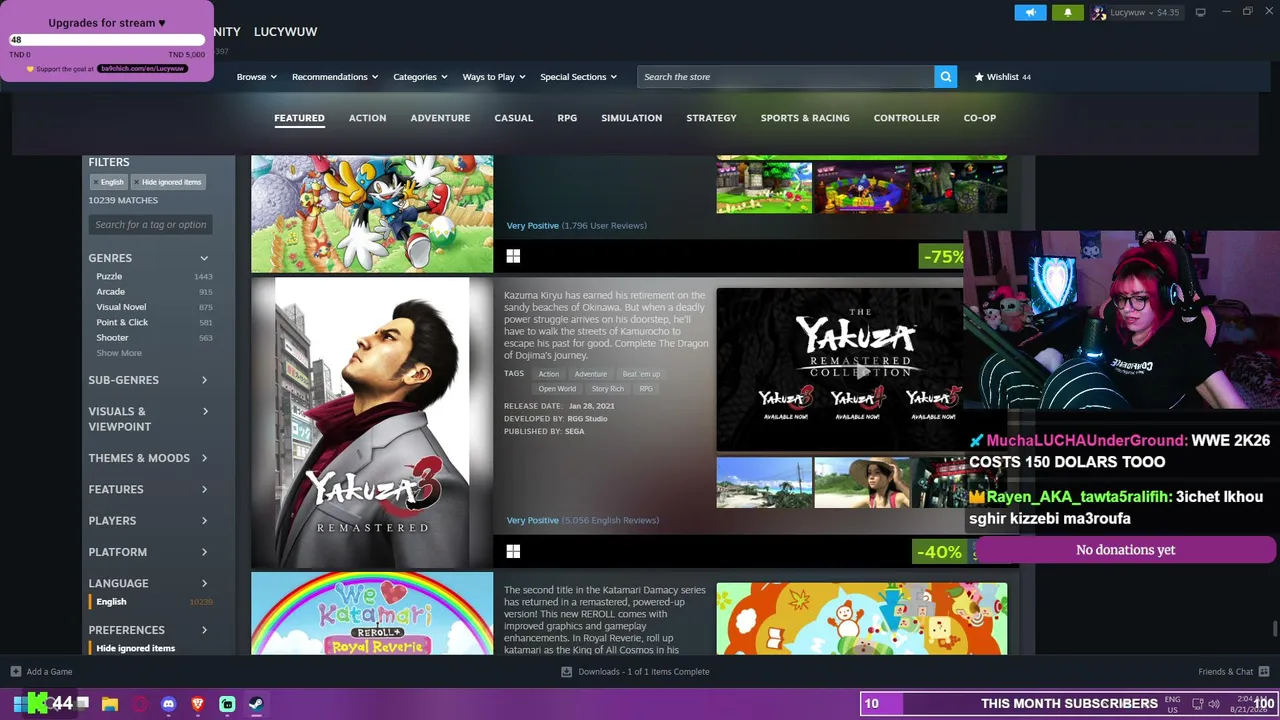Switch to the Controller tab
The height and width of the screenshot is (720, 1280).
click(906, 118)
